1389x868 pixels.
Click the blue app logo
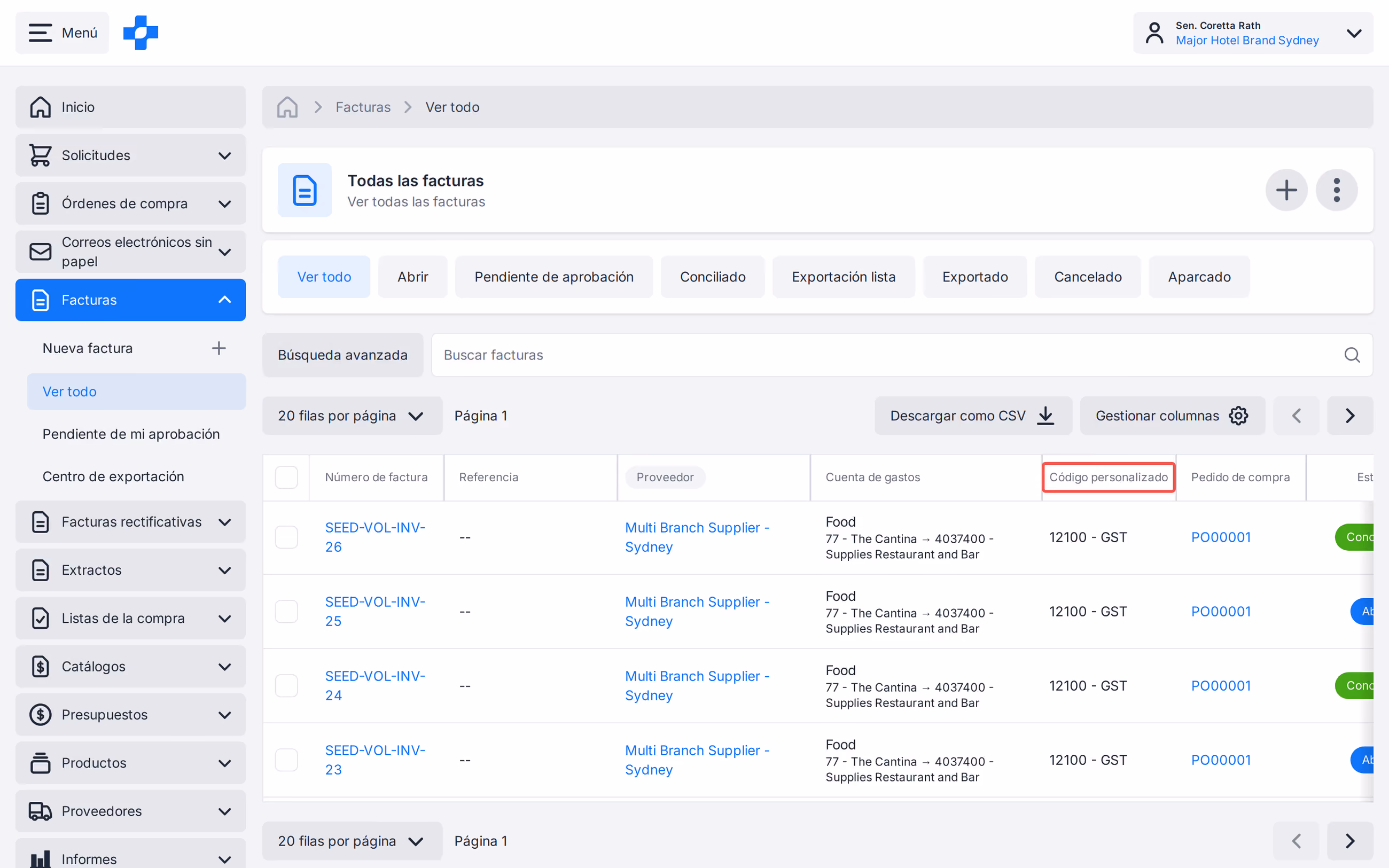(141, 33)
